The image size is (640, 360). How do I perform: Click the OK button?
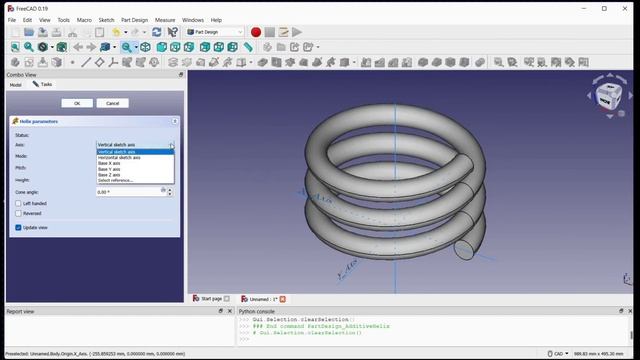pos(77,103)
